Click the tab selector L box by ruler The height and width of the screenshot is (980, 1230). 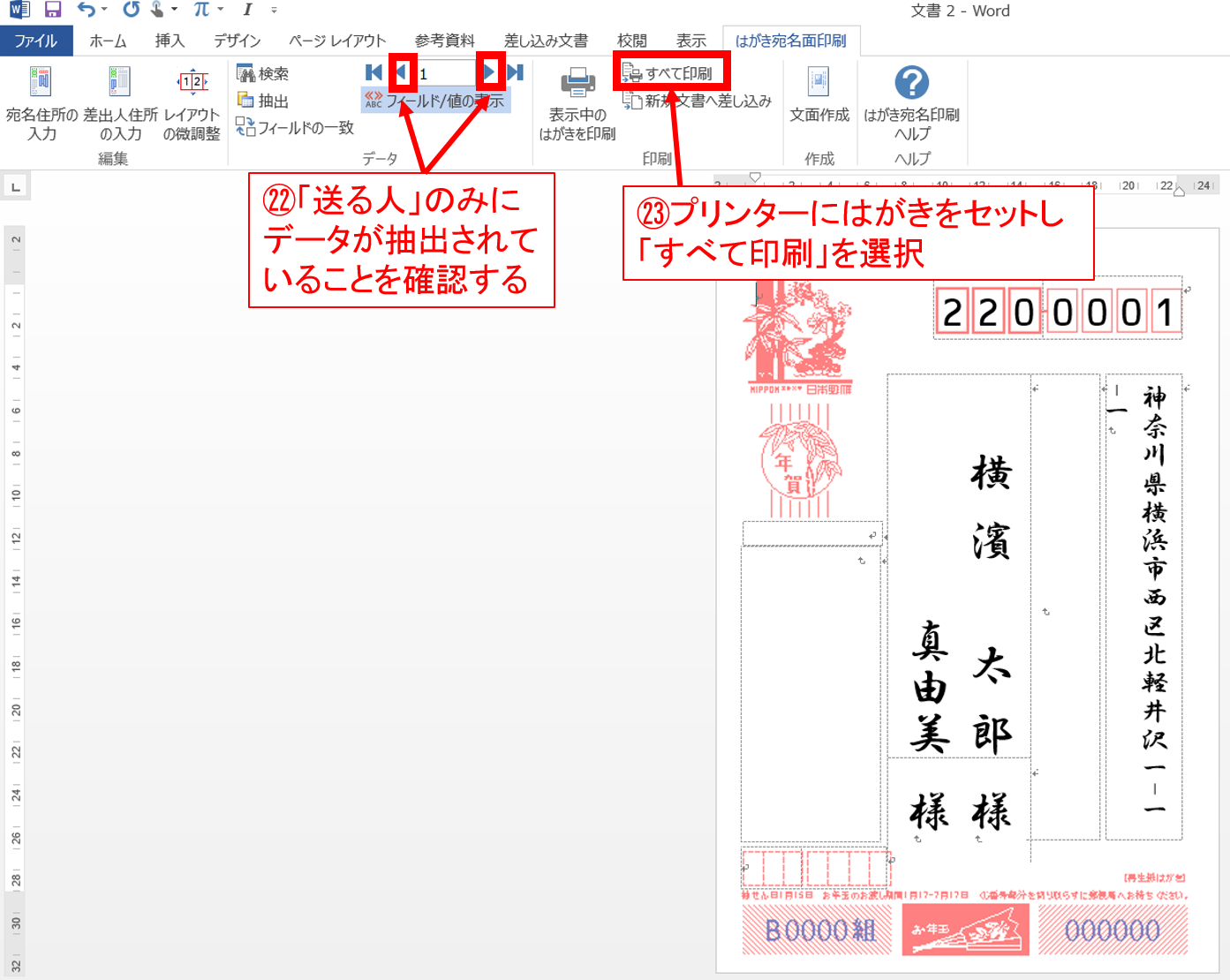coord(16,186)
